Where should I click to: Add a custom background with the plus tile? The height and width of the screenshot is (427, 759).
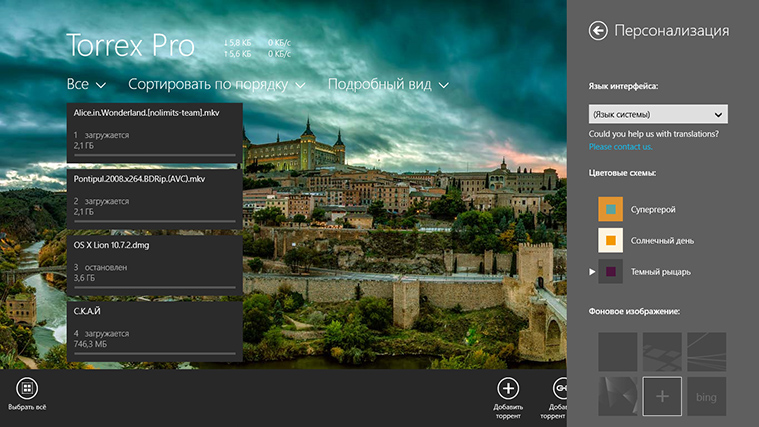tap(662, 396)
